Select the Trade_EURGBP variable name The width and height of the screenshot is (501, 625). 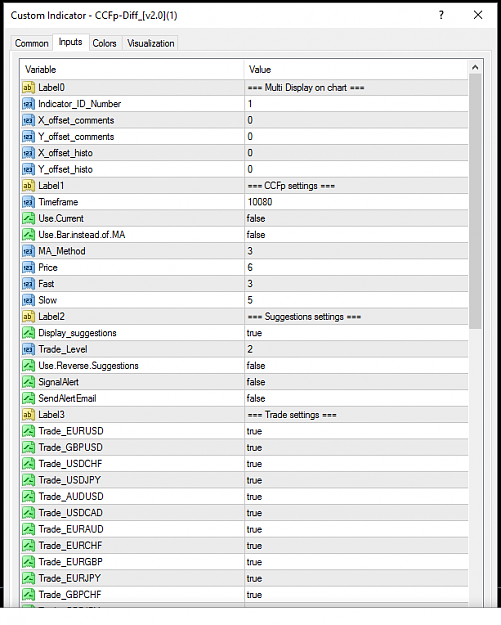(x=71, y=562)
